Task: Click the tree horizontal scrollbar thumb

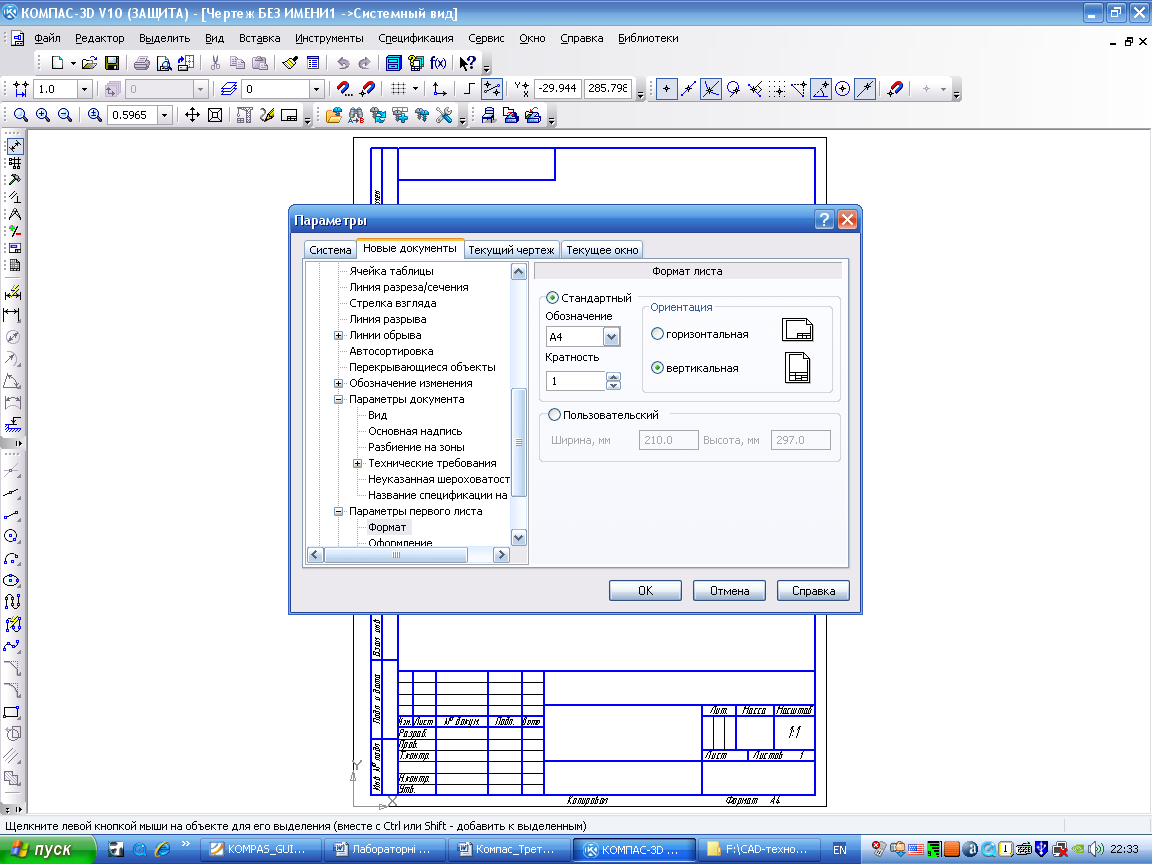Action: tap(396, 555)
